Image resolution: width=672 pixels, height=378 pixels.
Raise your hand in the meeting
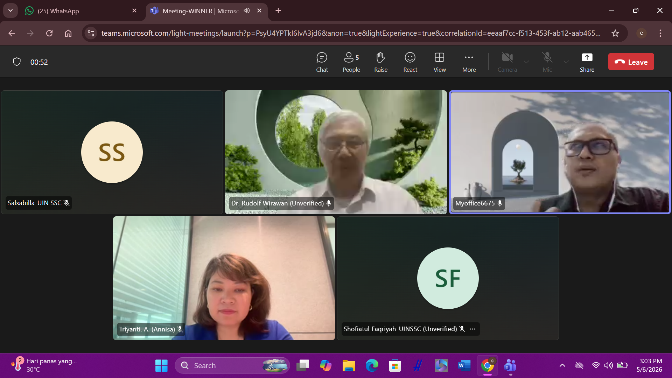pyautogui.click(x=381, y=62)
